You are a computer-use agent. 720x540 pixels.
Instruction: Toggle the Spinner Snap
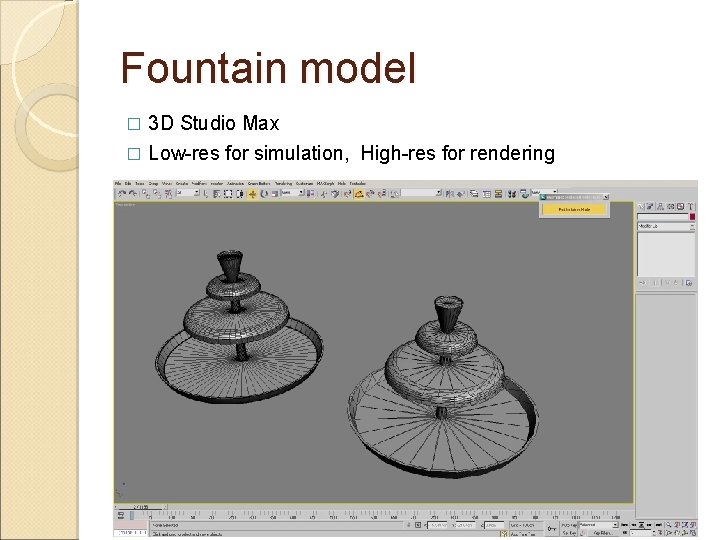tap(382, 194)
